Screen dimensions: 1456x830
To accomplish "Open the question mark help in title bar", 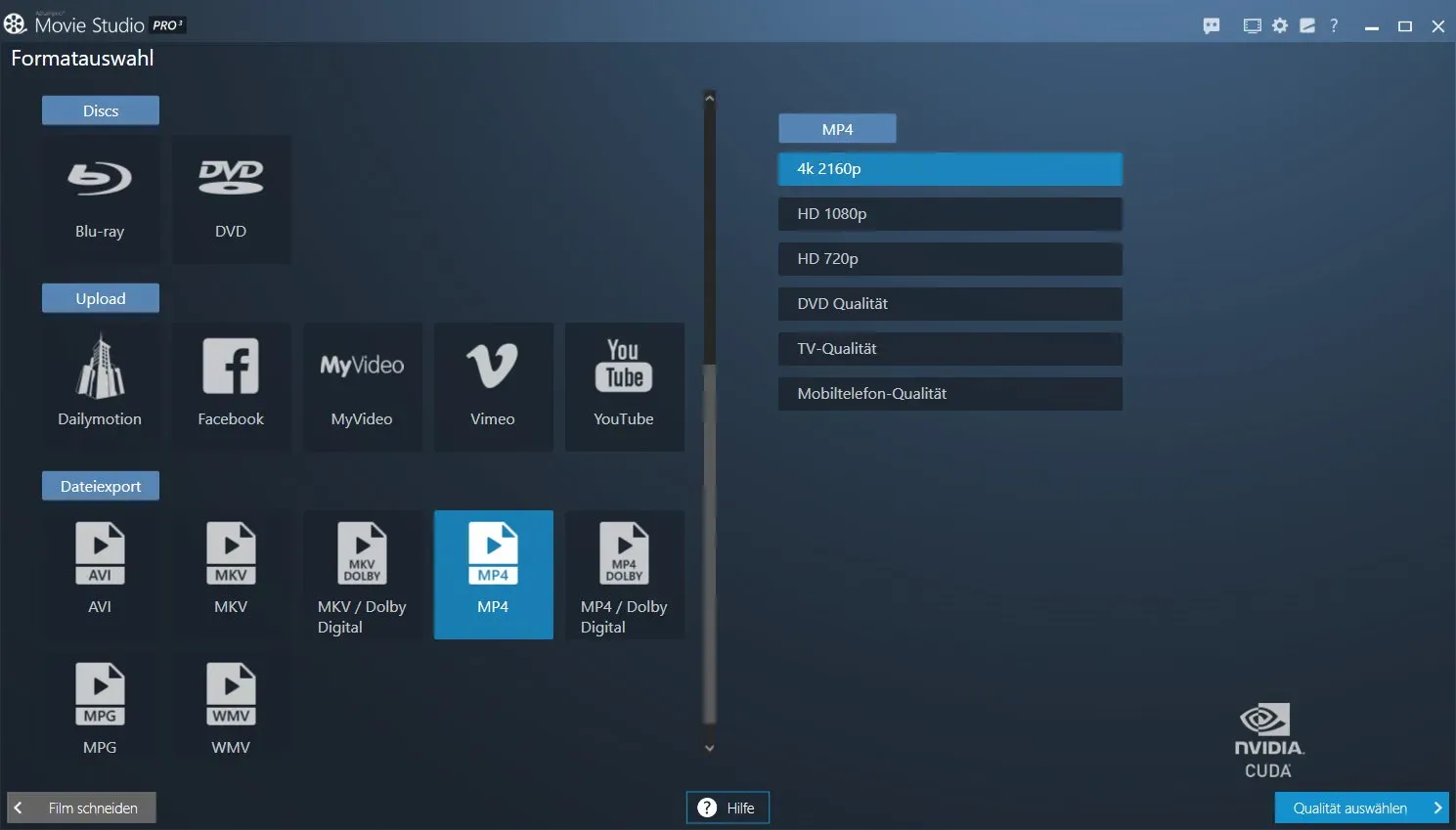I will [1334, 26].
